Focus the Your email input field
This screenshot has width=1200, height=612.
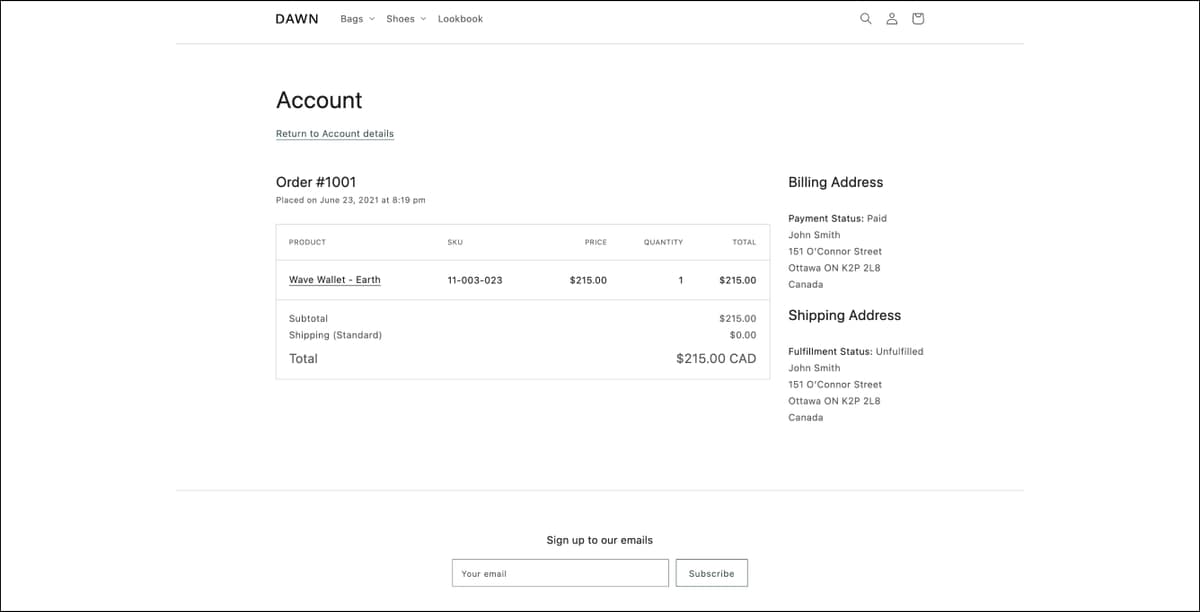[x=560, y=573]
